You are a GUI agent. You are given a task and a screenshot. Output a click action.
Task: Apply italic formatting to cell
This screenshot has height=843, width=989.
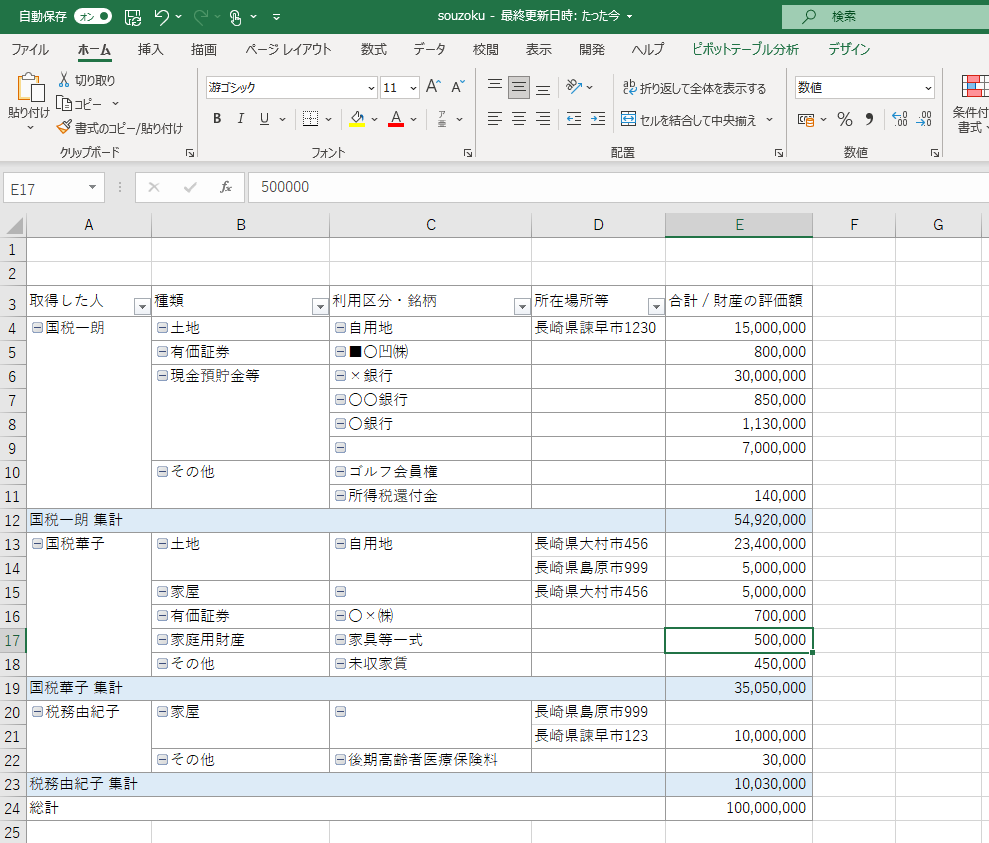coord(240,119)
